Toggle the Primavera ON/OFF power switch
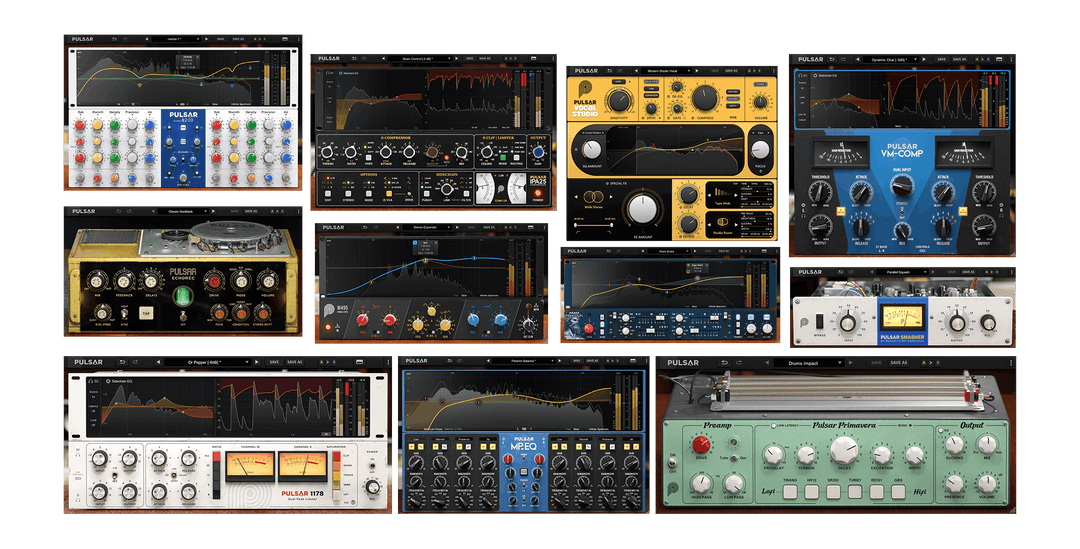The image size is (1080, 549). click(x=672, y=463)
